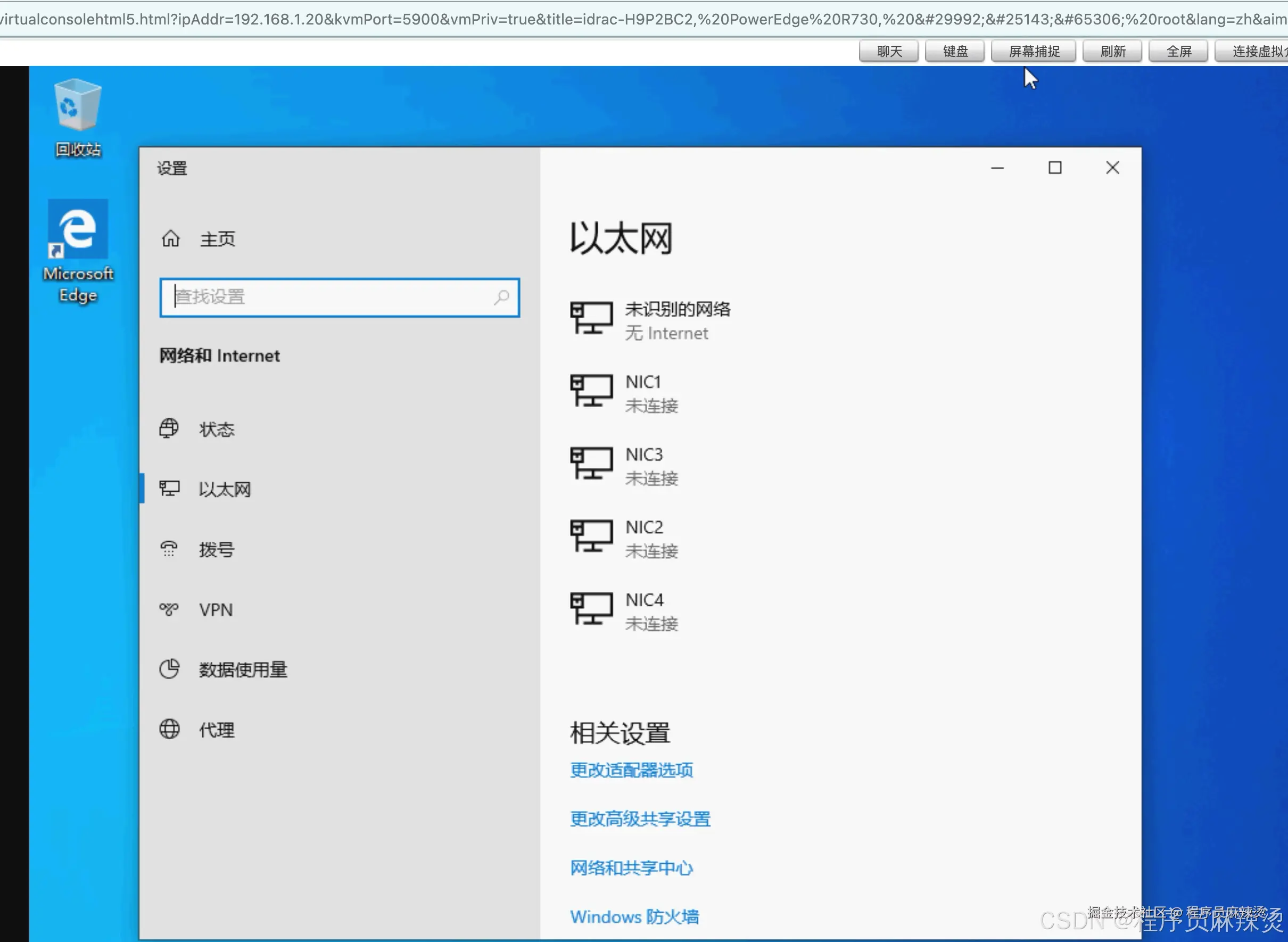
Task: Click the NIC4 adapter icon
Action: (x=591, y=609)
